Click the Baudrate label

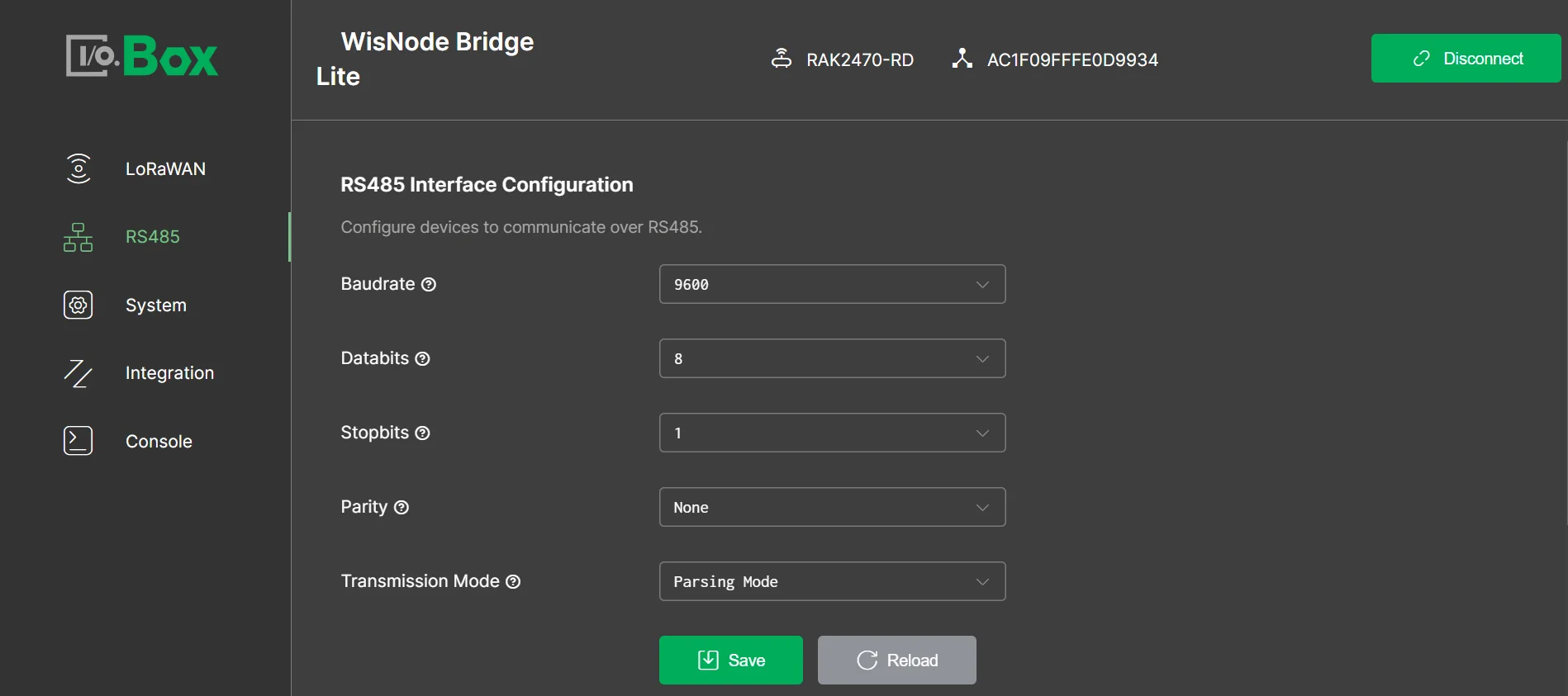378,284
